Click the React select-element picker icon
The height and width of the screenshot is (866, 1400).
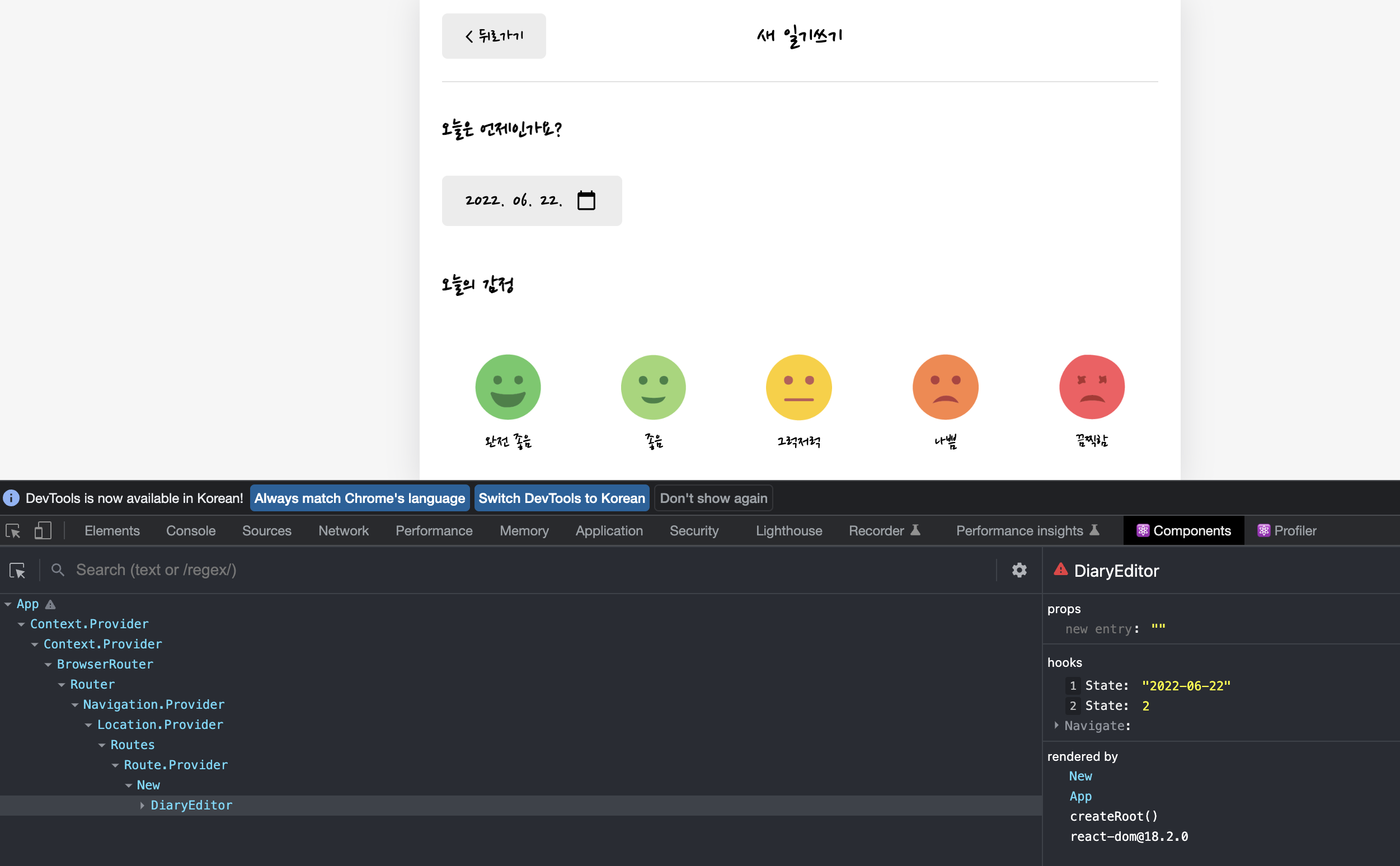pyautogui.click(x=17, y=571)
